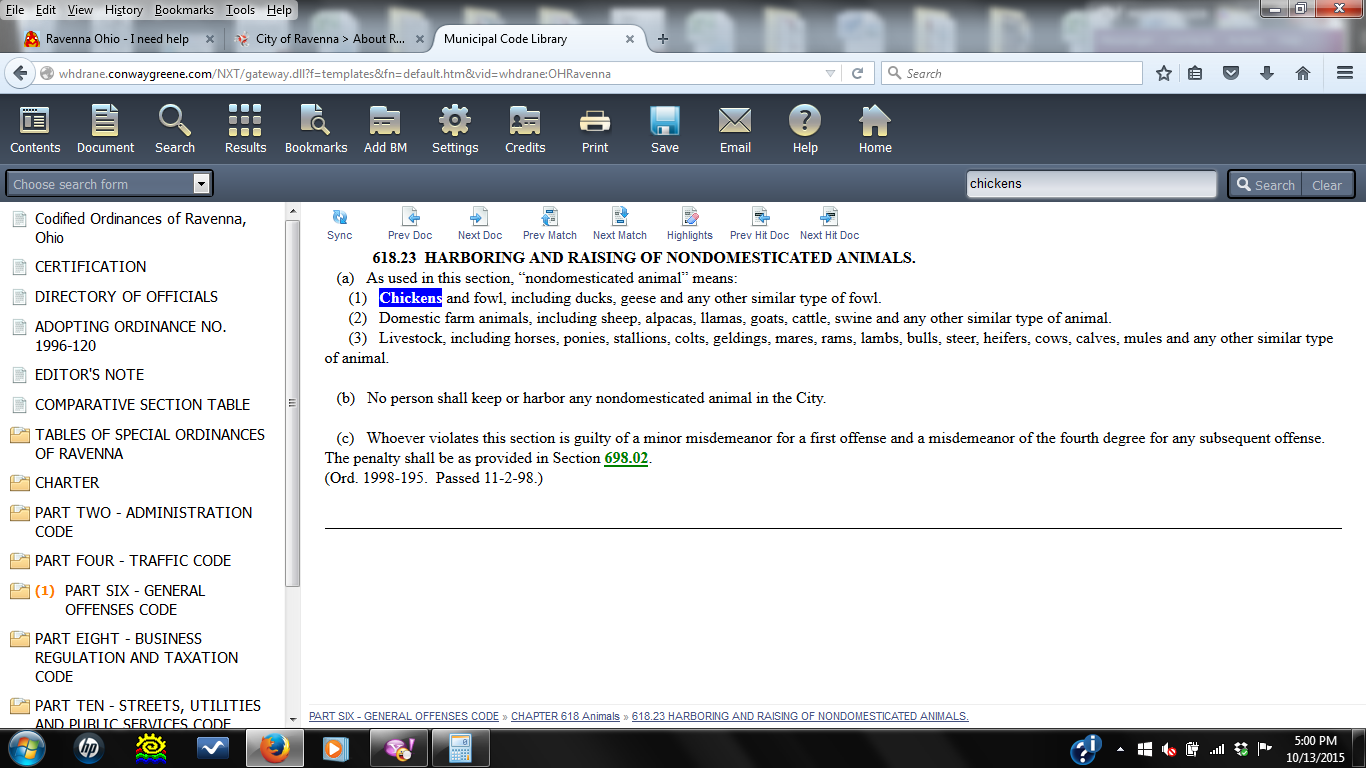The width and height of the screenshot is (1366, 768).
Task: Switch to the Ravenna Ohio - I need help tab
Action: tap(117, 39)
